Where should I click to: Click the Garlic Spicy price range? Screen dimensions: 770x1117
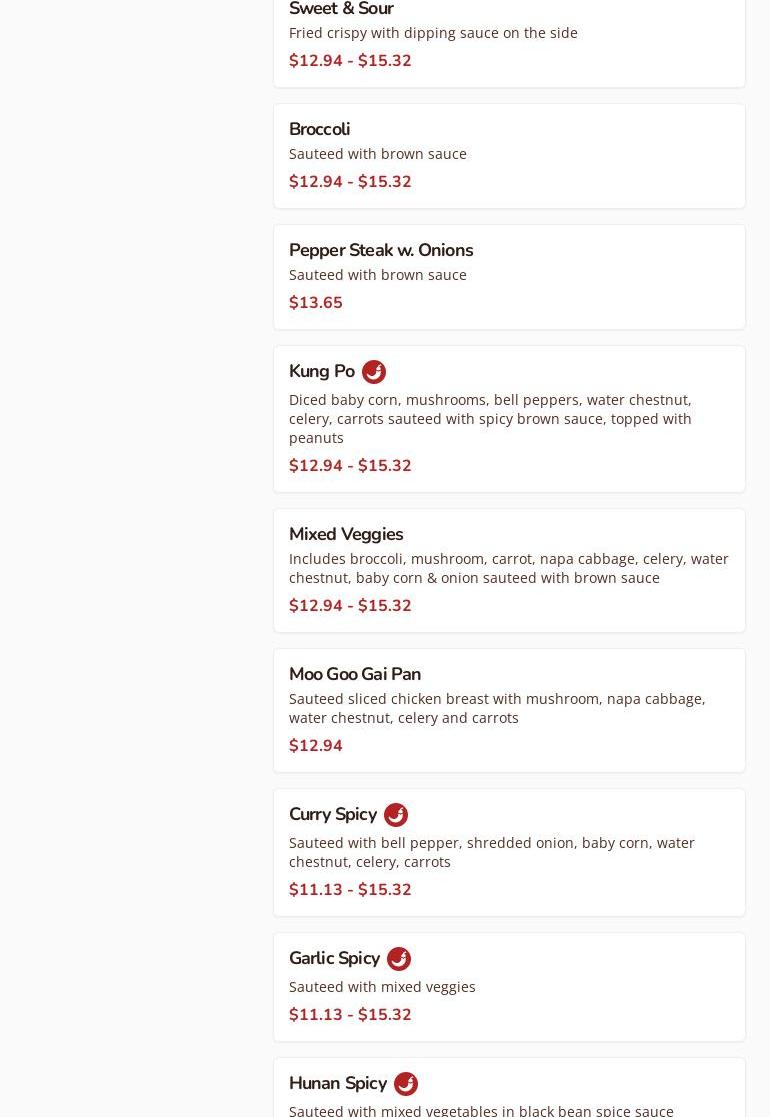point(350,1014)
